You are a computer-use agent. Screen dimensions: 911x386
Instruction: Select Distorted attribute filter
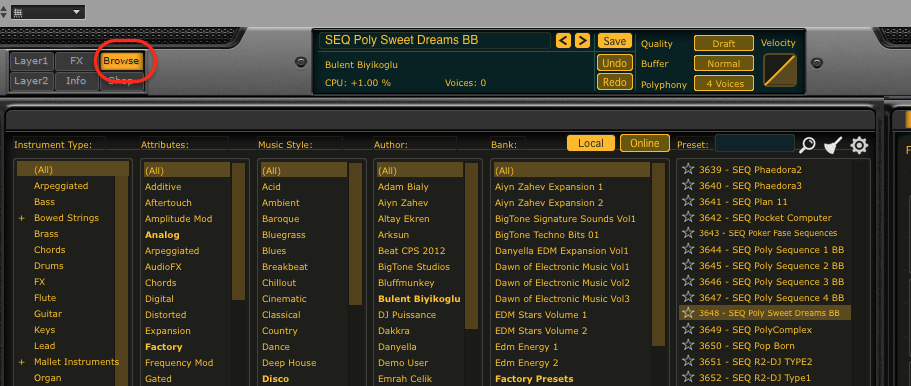click(x=166, y=314)
